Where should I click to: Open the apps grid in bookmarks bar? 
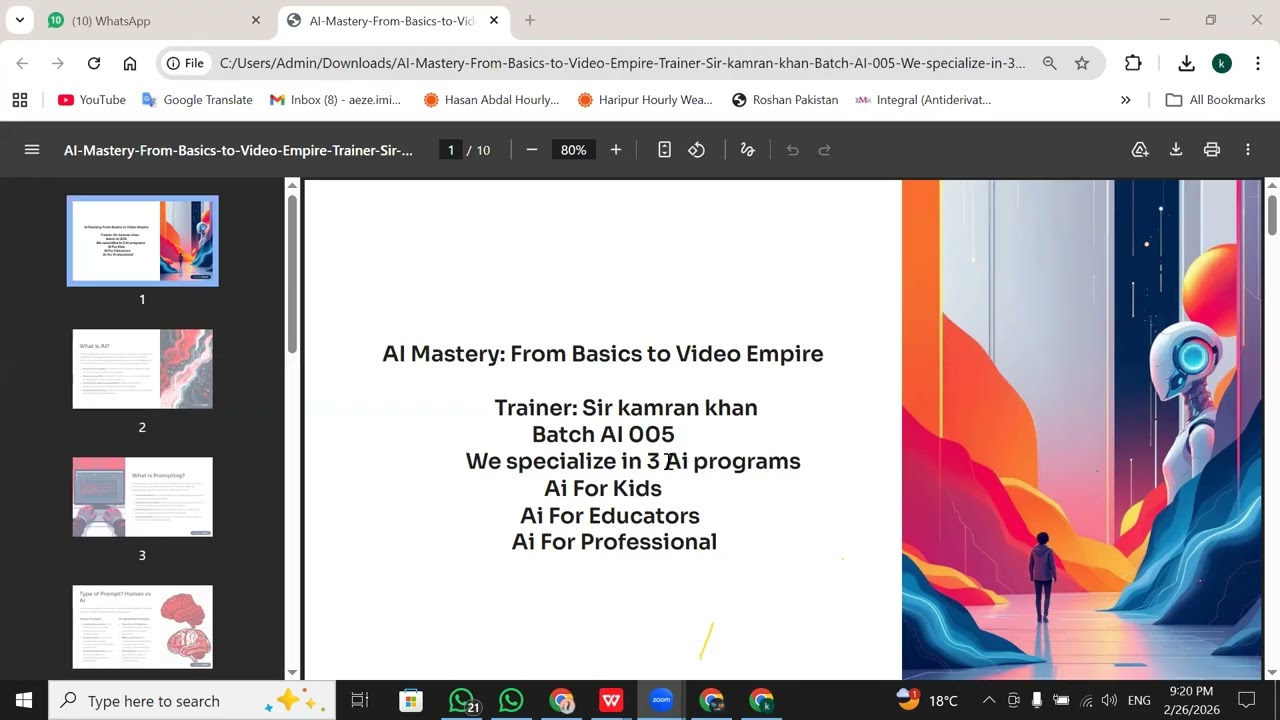20,100
